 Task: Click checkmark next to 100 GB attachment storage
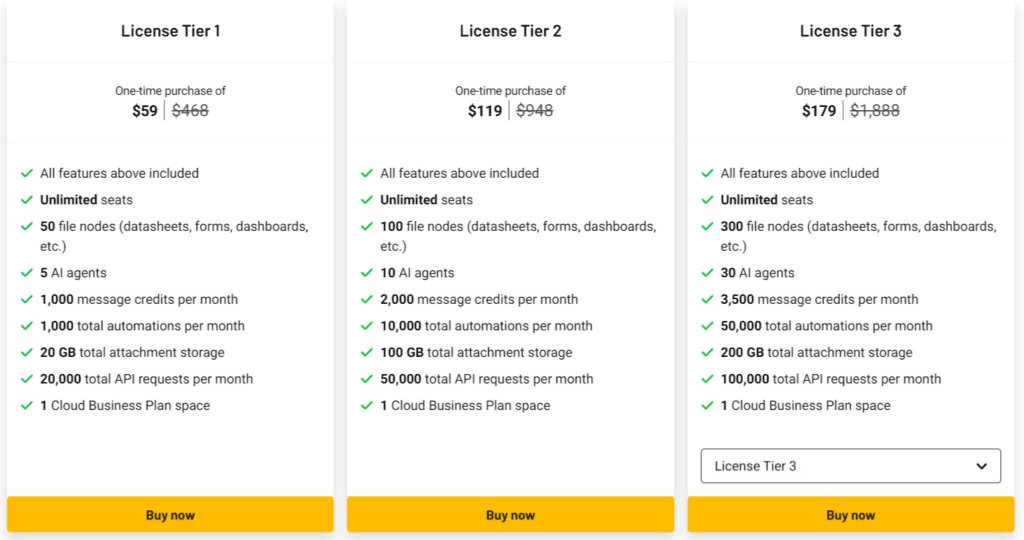click(367, 353)
